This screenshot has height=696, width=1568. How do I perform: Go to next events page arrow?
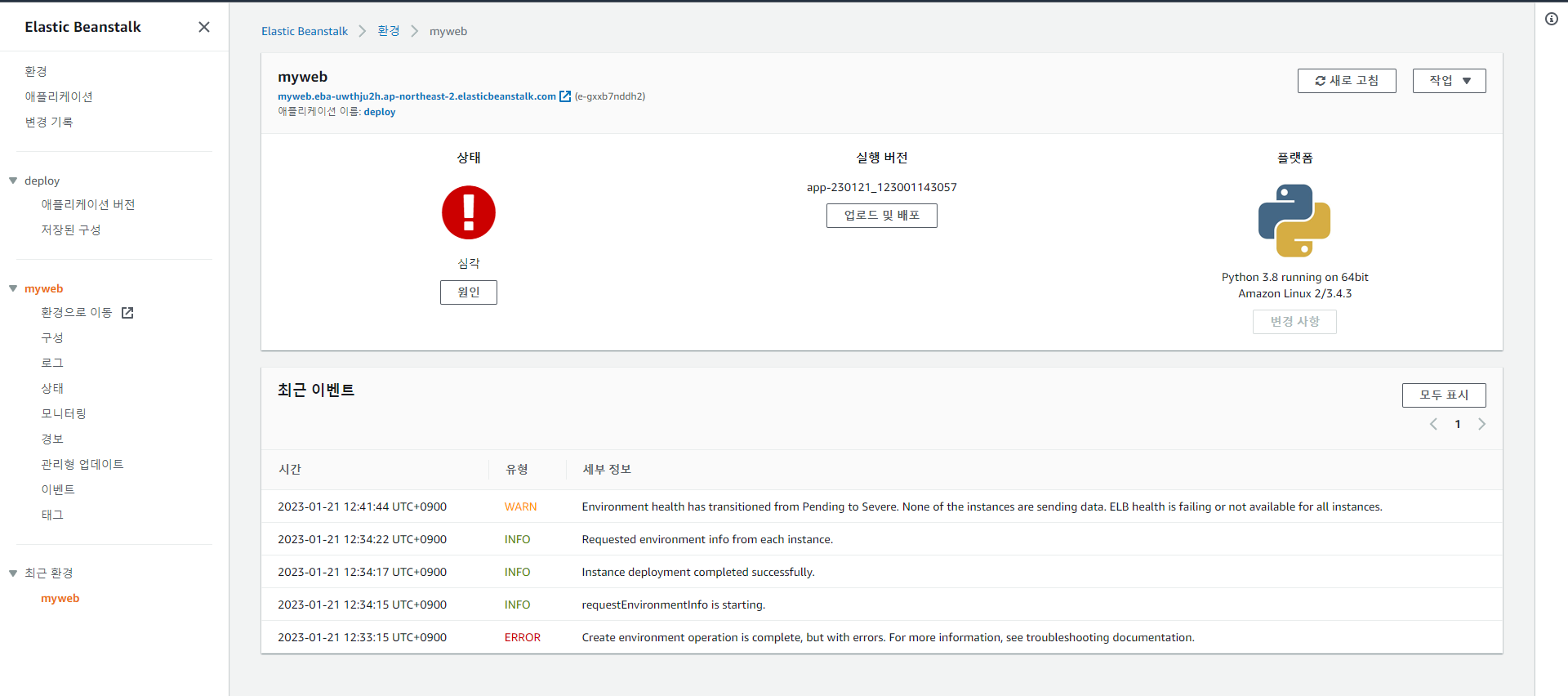click(1481, 424)
